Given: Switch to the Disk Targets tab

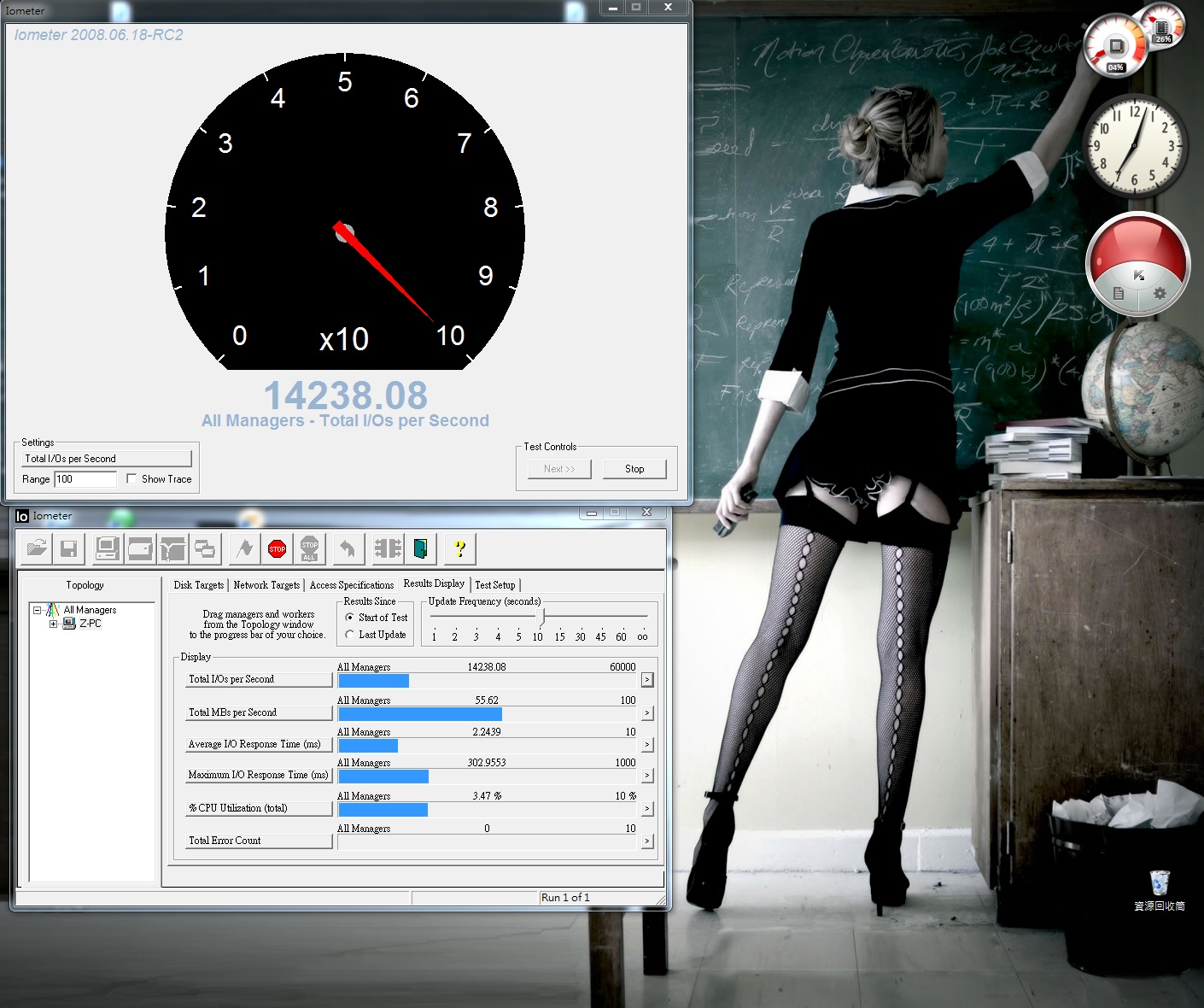Looking at the screenshot, I should point(198,585).
